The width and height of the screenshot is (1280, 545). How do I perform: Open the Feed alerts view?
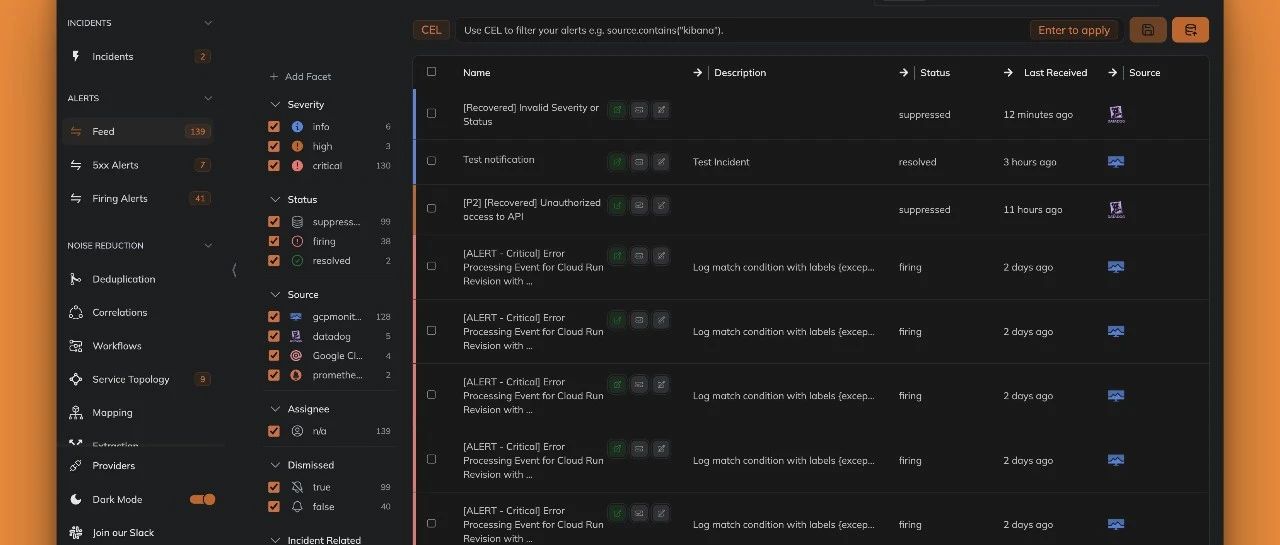[x=137, y=131]
